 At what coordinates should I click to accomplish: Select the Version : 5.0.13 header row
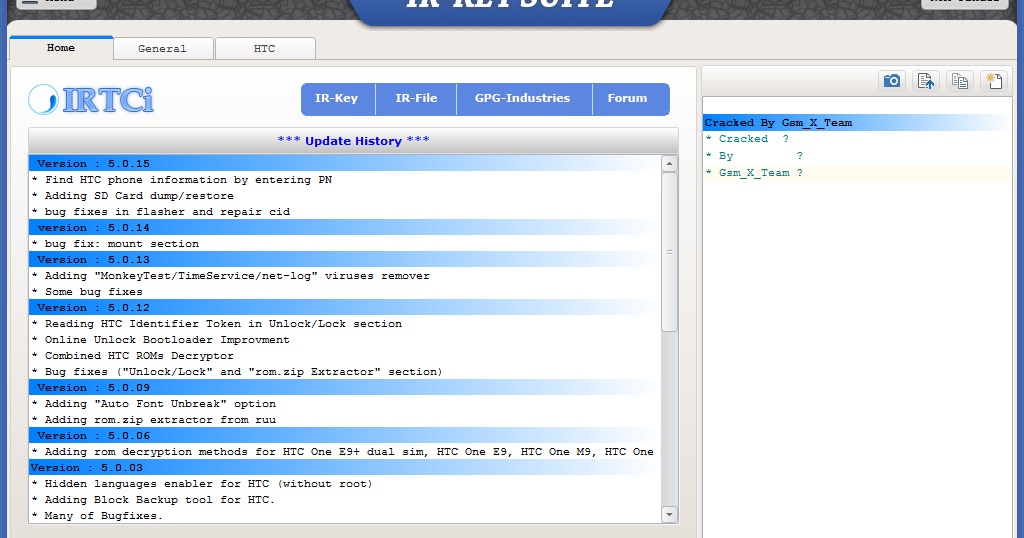[345, 259]
